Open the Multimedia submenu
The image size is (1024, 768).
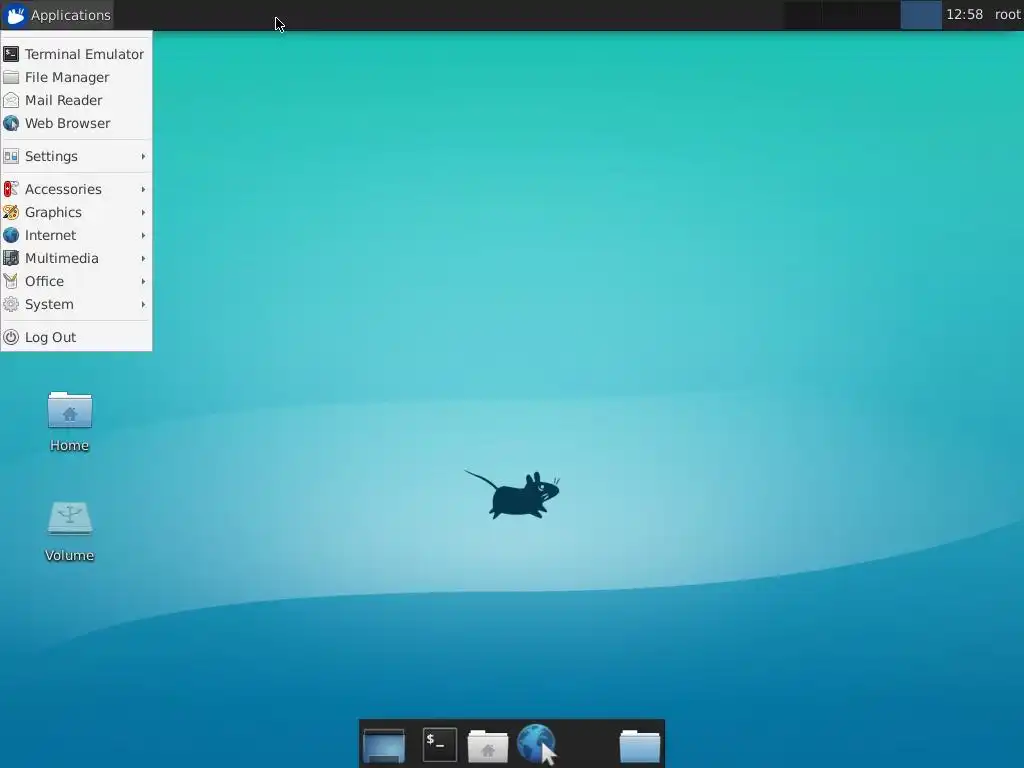pyautogui.click(x=76, y=258)
